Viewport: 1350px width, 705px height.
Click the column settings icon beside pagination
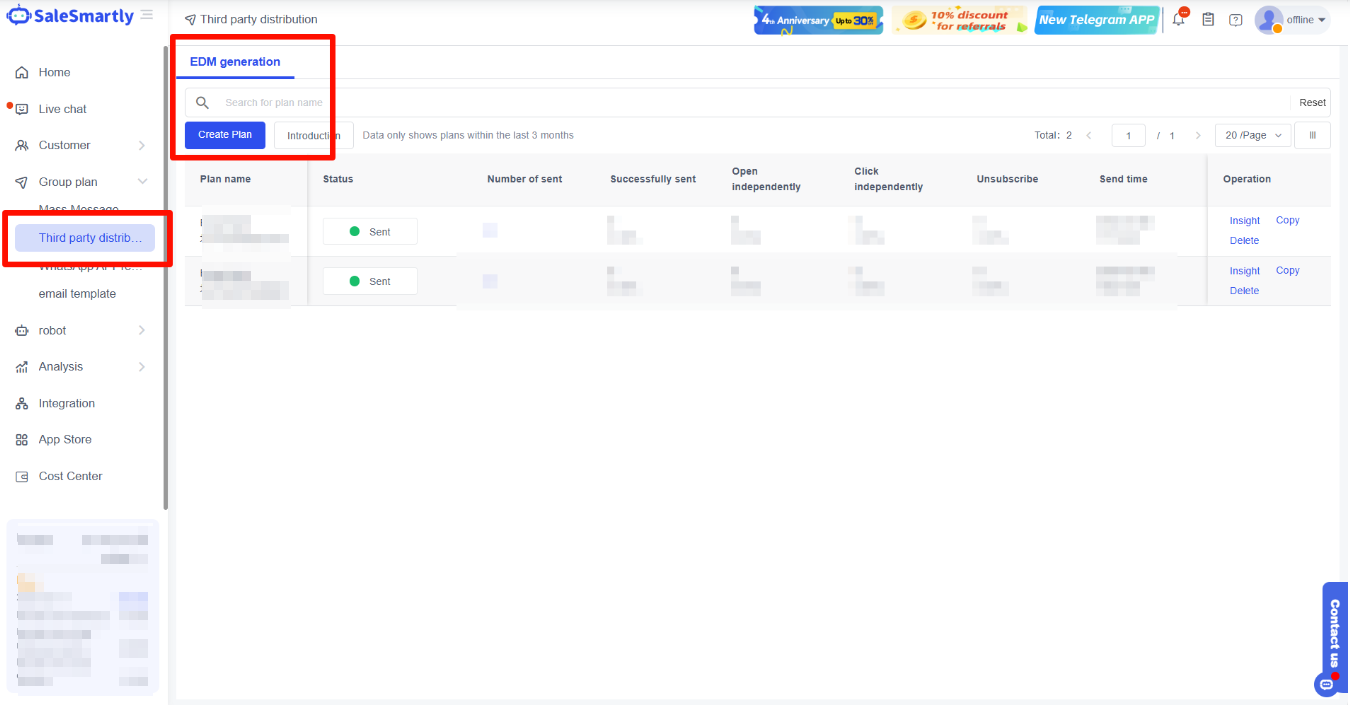[x=1312, y=135]
